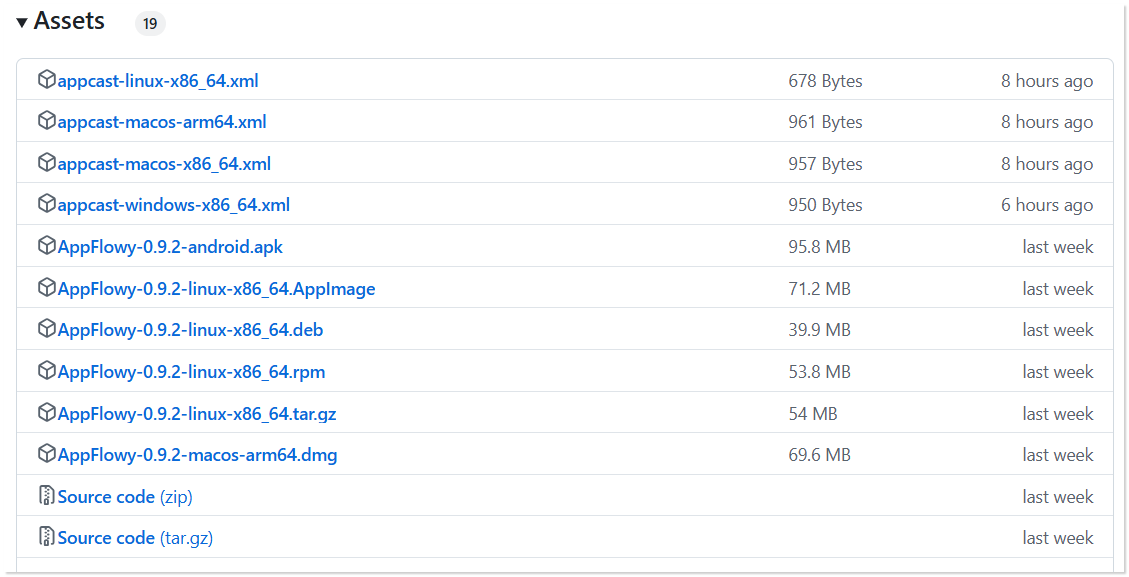1129x577 pixels.
Task: Click the last week timestamp for the .rpm file
Action: (x=1058, y=372)
